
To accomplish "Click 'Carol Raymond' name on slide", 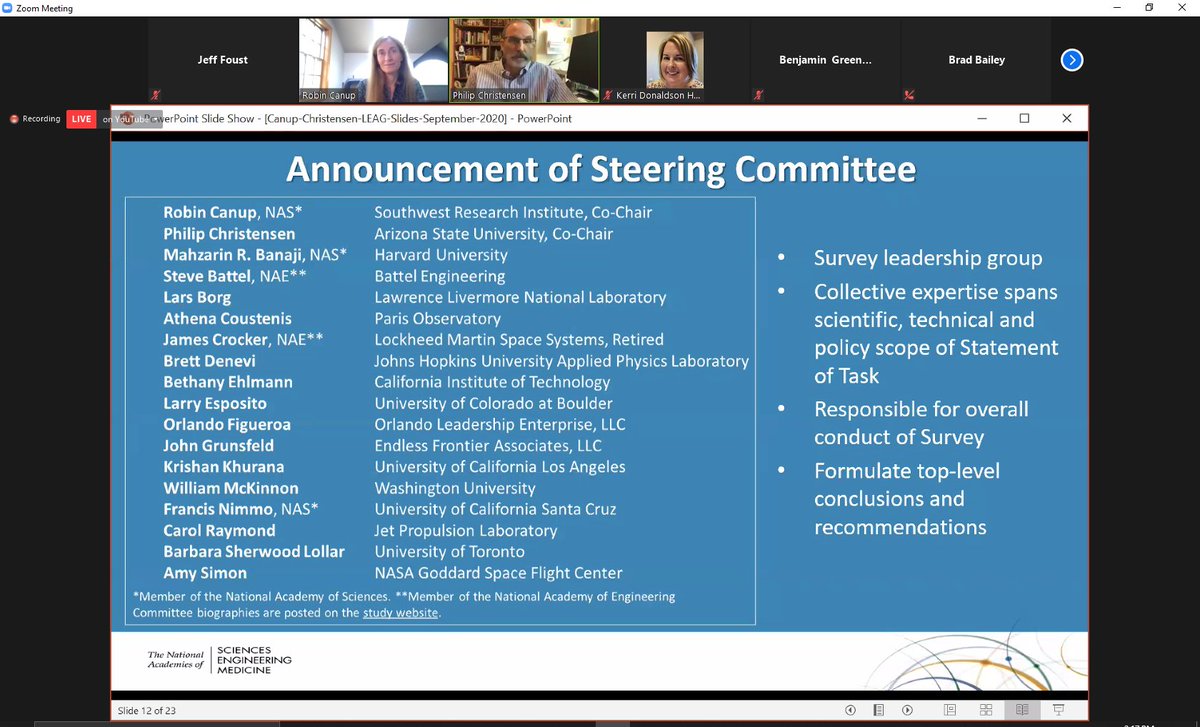I will 219,530.
